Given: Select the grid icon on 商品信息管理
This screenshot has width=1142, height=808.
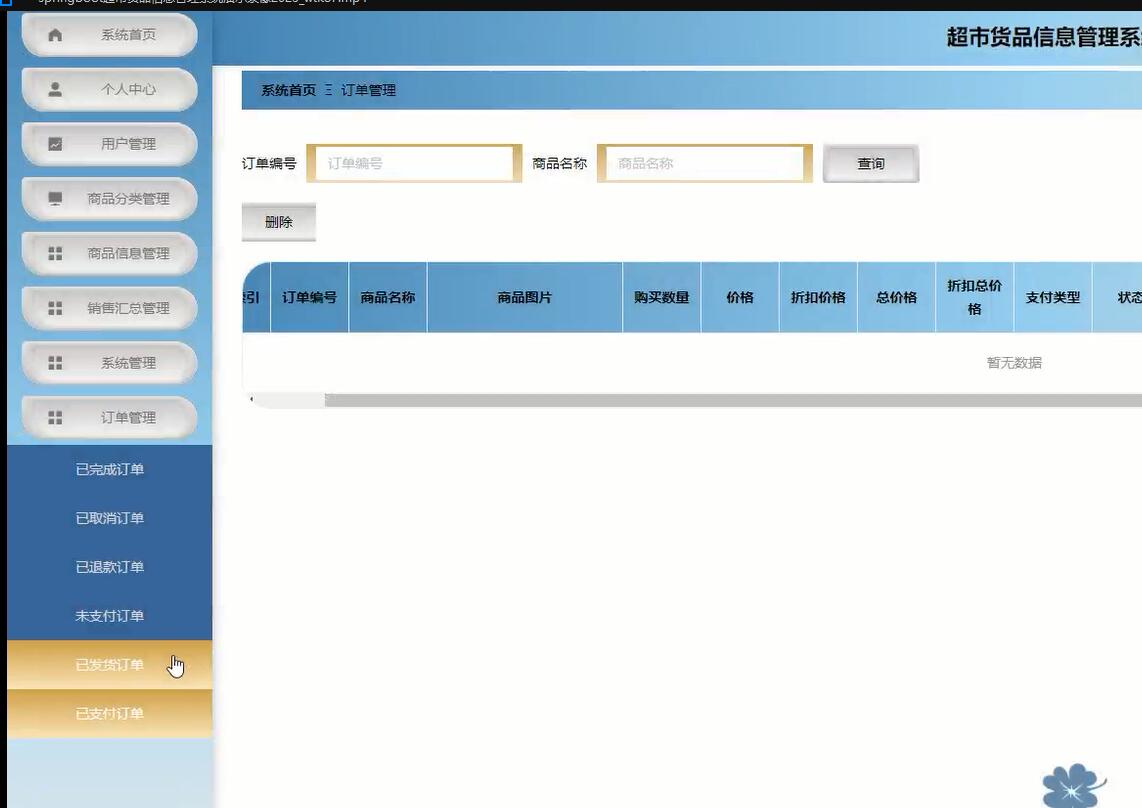Looking at the screenshot, I should [55, 253].
